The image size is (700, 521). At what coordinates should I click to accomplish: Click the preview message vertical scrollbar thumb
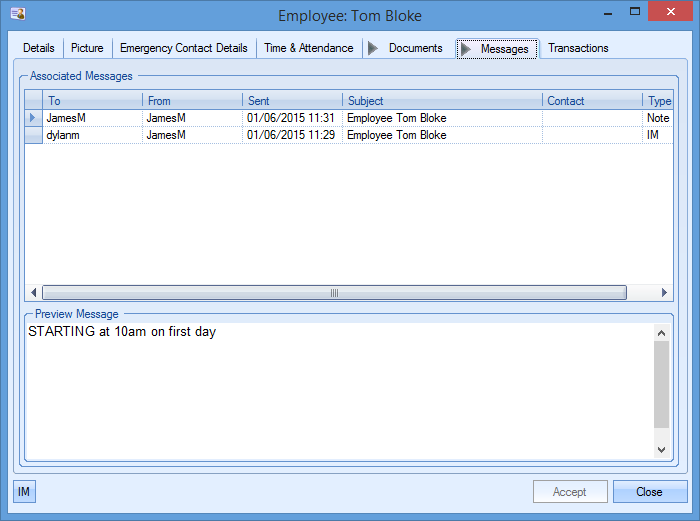(x=661, y=385)
